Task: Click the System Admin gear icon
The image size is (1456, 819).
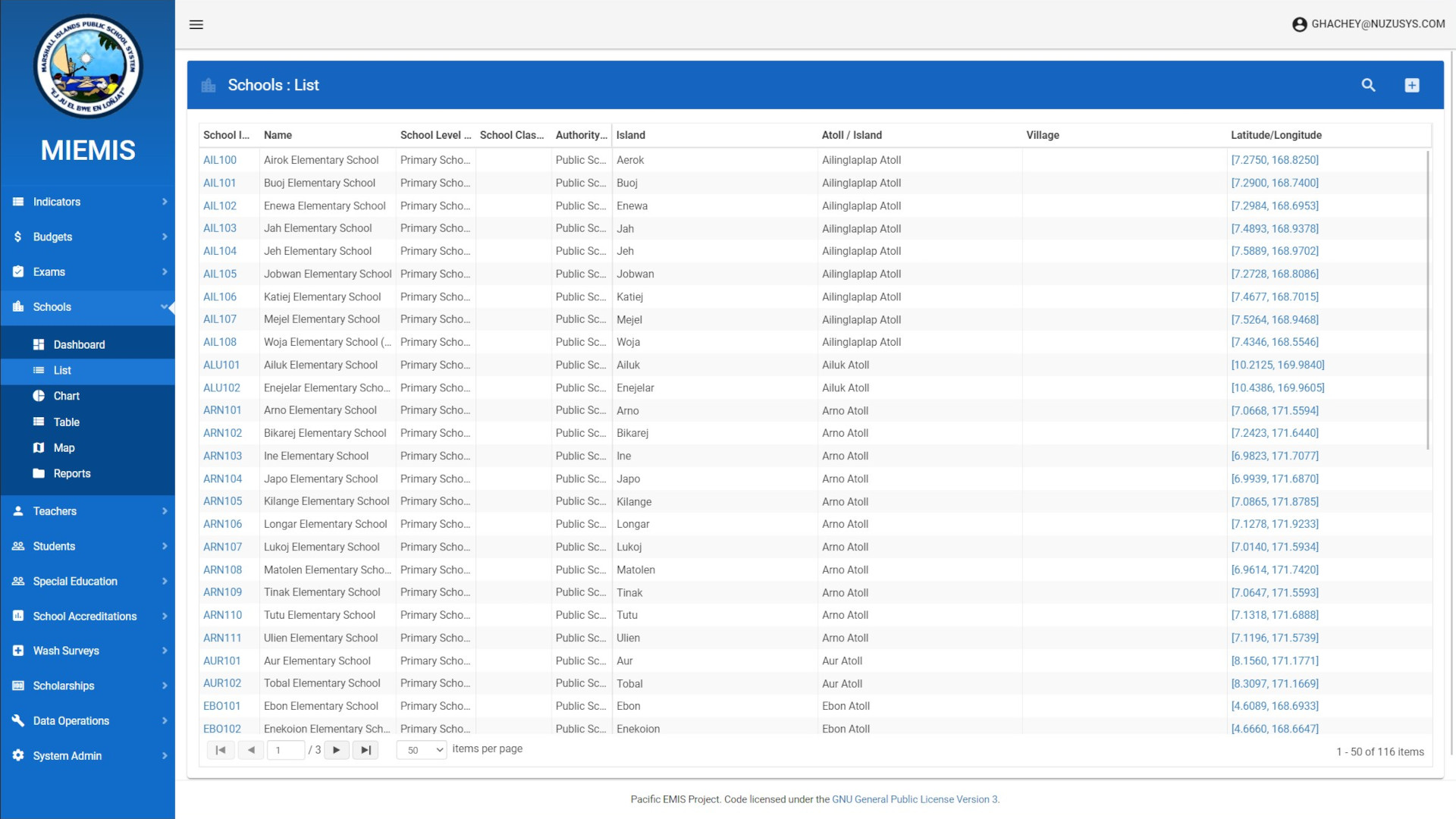Action: click(x=18, y=755)
